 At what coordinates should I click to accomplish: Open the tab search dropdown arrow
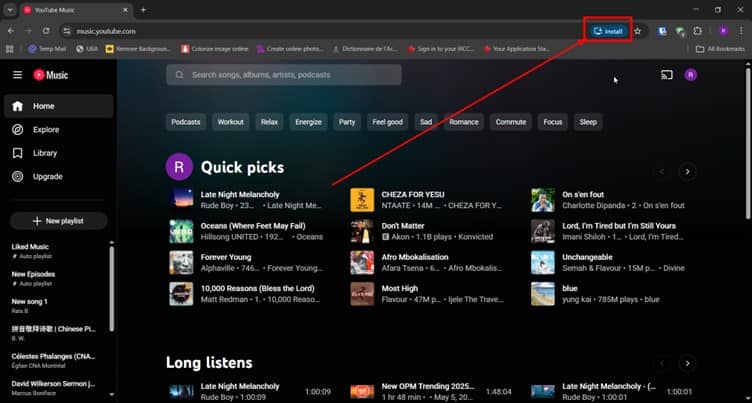[10, 10]
